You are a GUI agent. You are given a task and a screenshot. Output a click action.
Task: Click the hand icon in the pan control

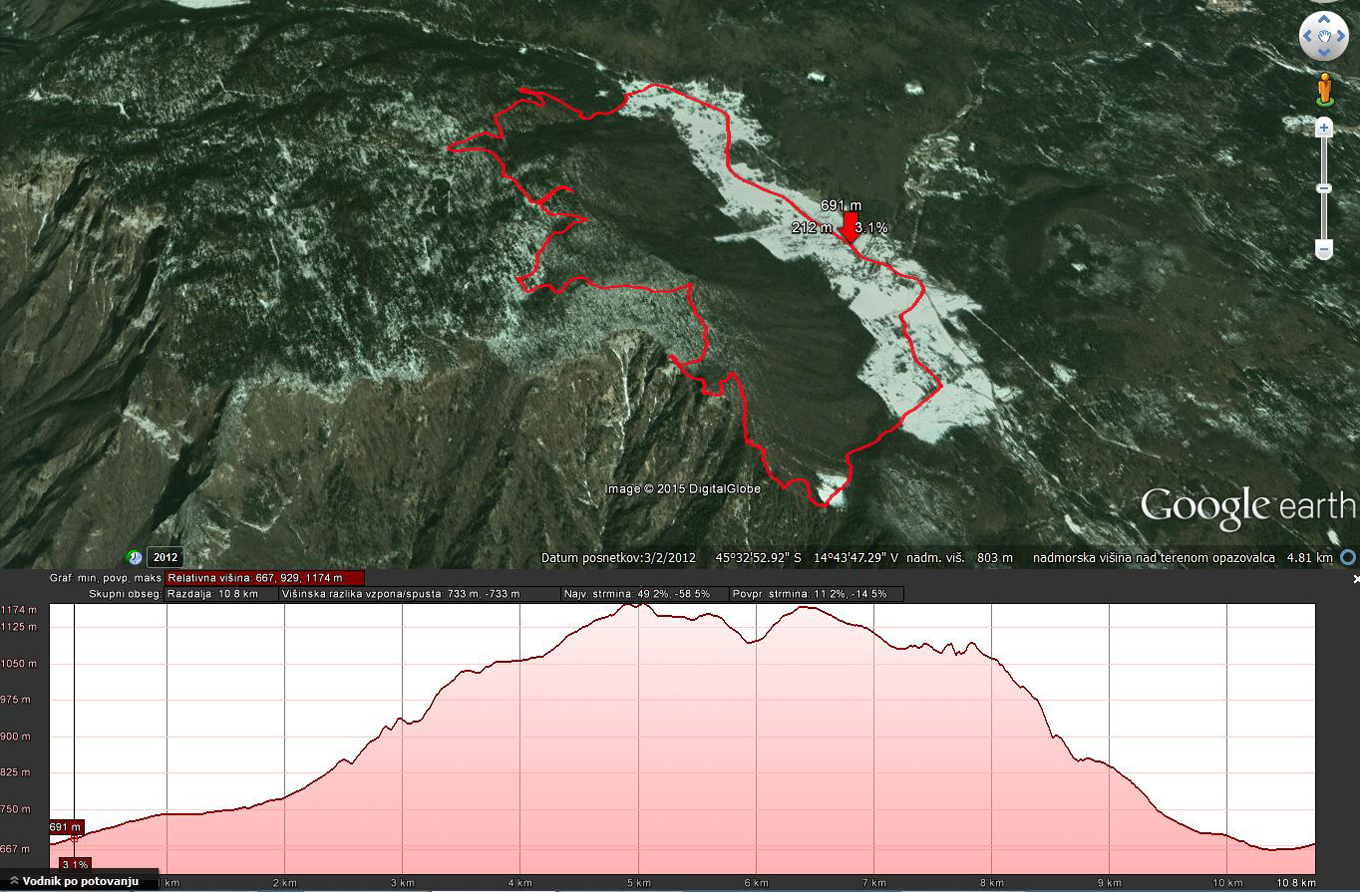coord(1324,37)
